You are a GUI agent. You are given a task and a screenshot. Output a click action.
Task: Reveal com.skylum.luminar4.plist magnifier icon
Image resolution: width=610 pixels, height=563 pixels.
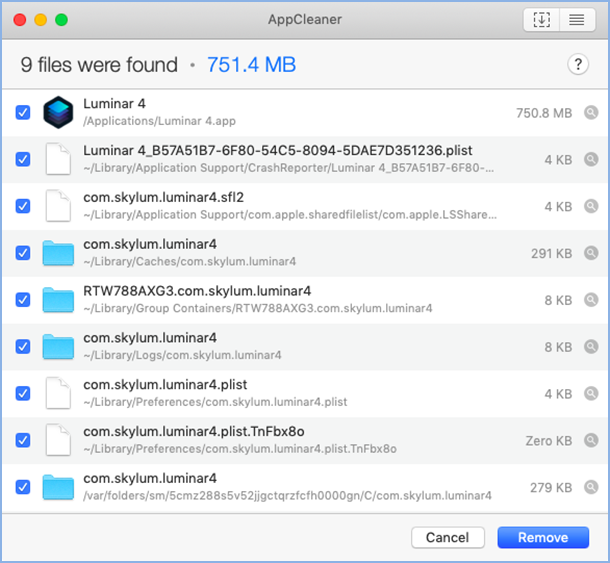coord(591,393)
